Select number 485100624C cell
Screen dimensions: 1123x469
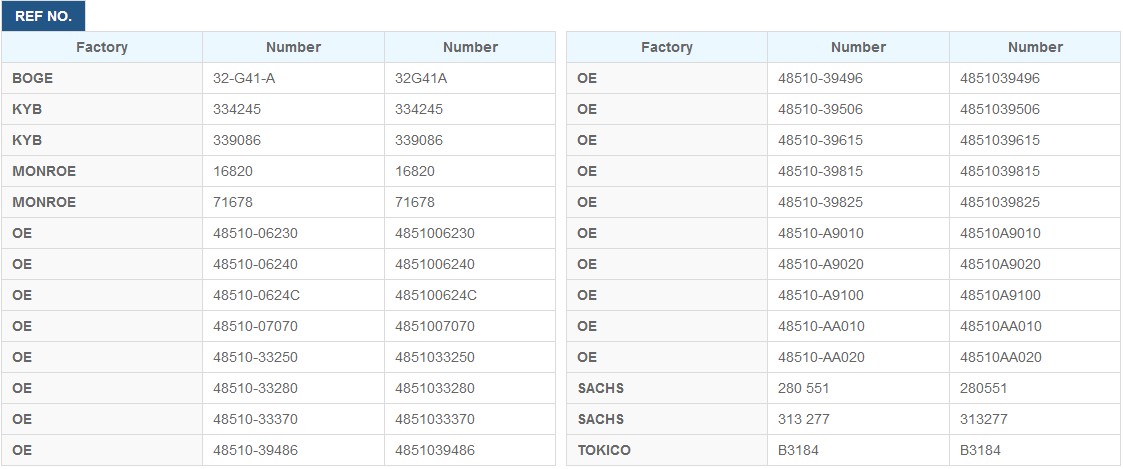click(470, 295)
